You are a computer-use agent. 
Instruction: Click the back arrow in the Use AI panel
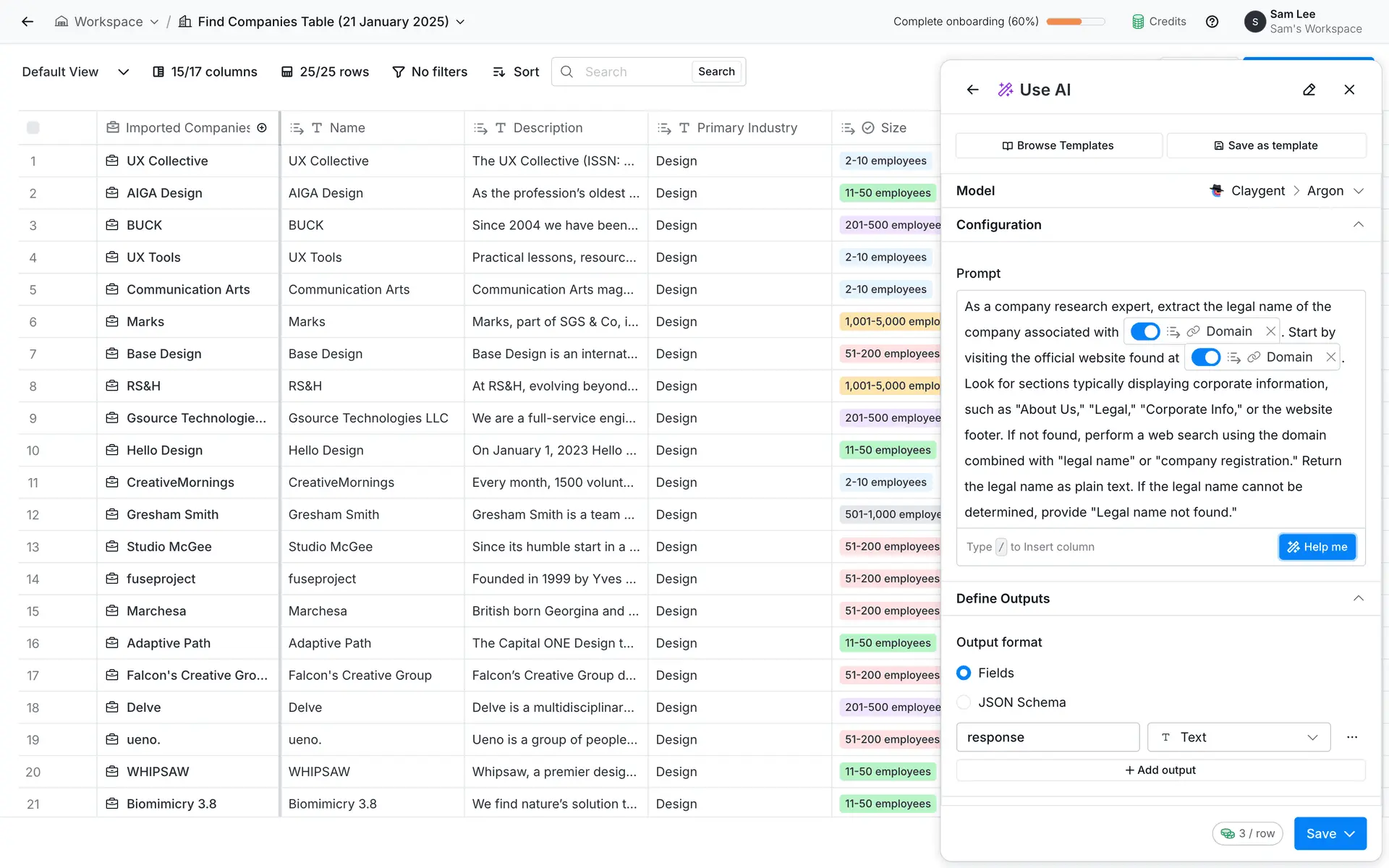pyautogui.click(x=972, y=90)
